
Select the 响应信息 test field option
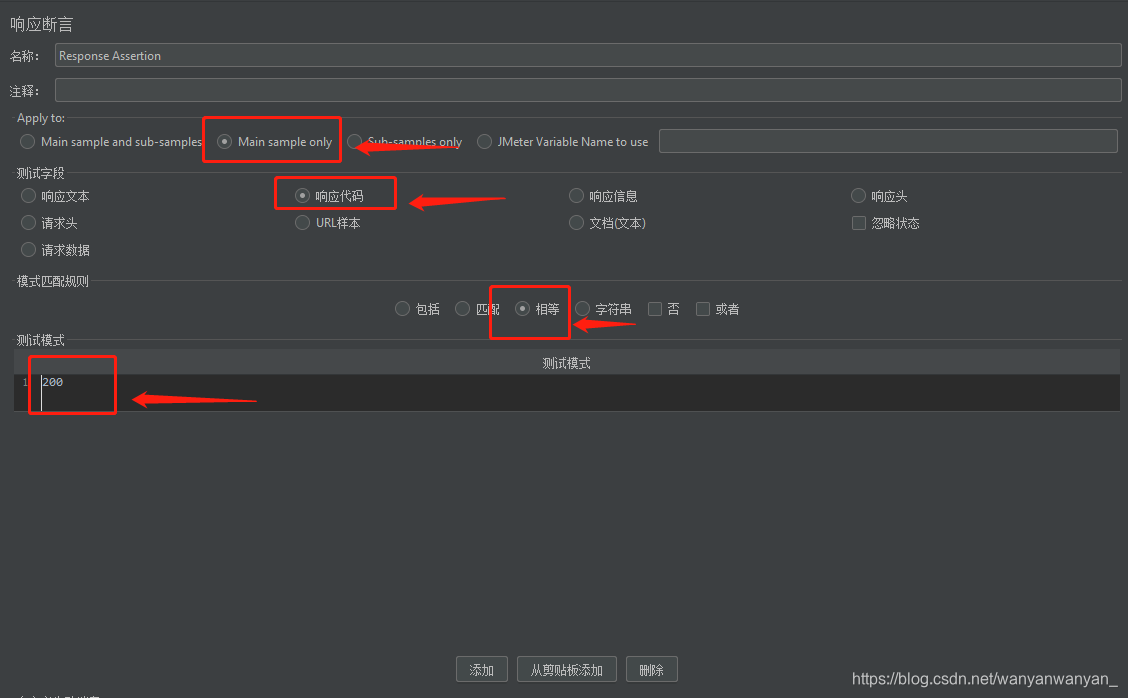[x=576, y=195]
